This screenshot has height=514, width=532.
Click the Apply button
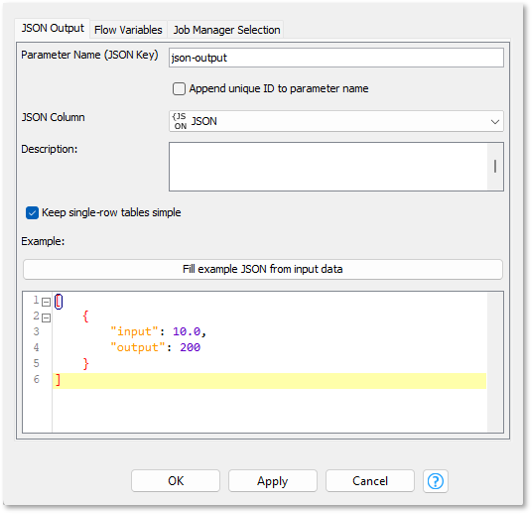272,481
